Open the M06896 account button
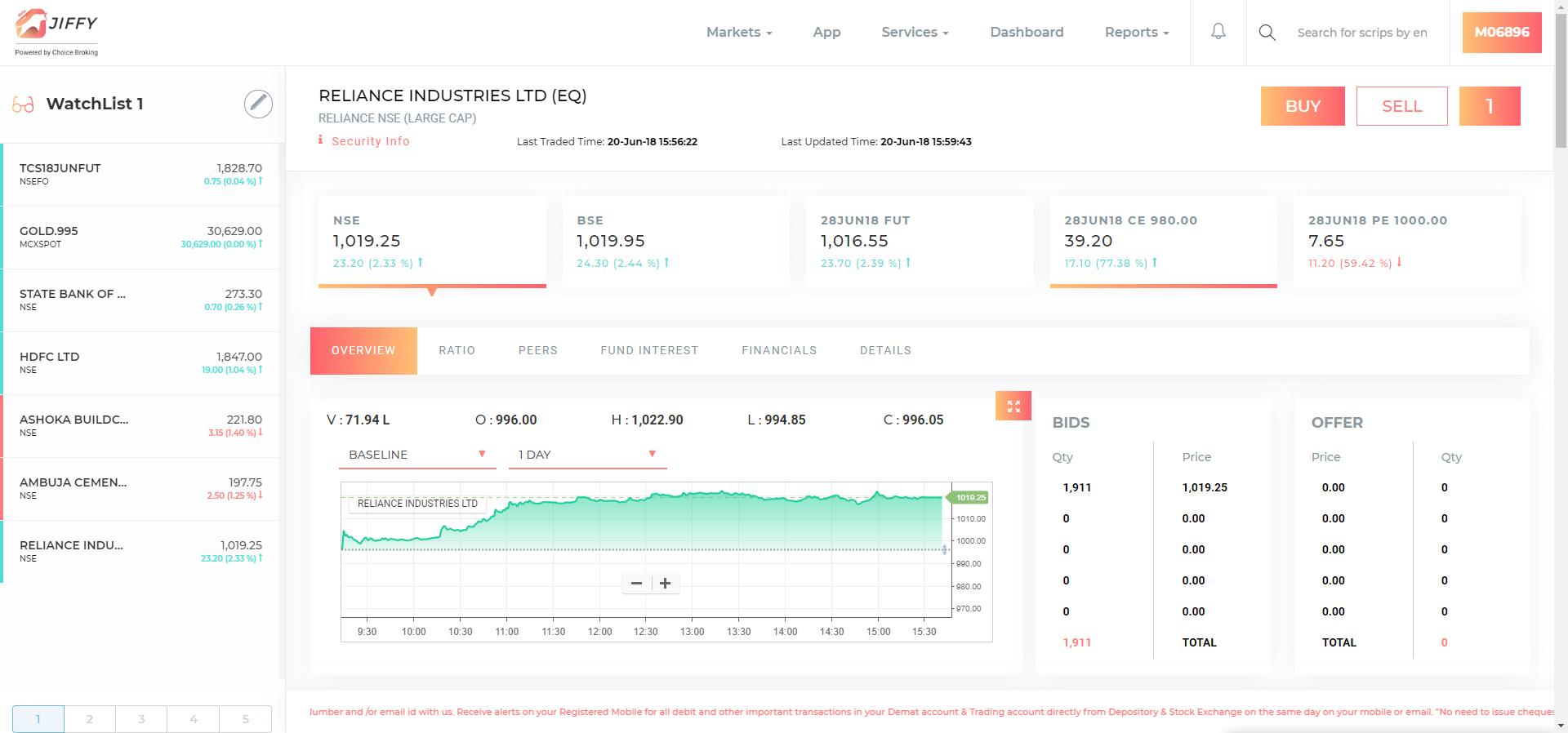 [1502, 33]
